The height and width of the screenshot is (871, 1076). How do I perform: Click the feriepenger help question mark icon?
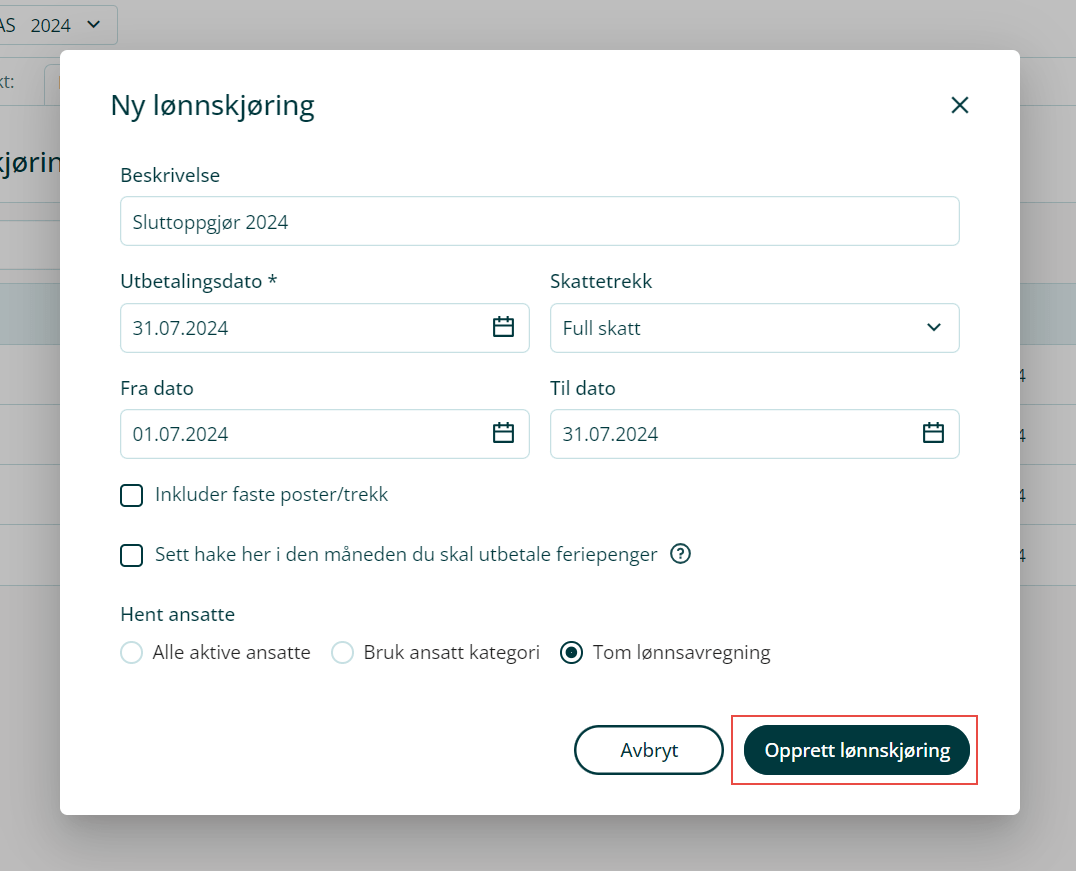[x=681, y=554]
